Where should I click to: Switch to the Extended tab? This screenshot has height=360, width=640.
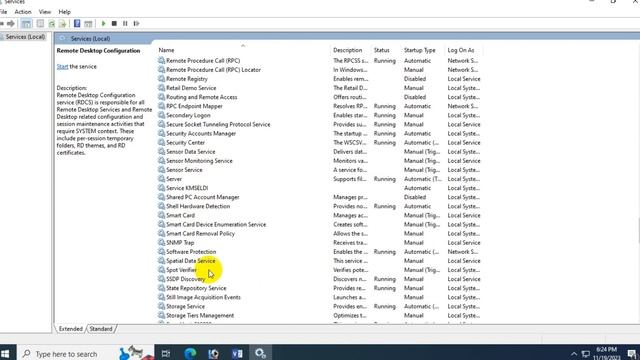(71, 329)
